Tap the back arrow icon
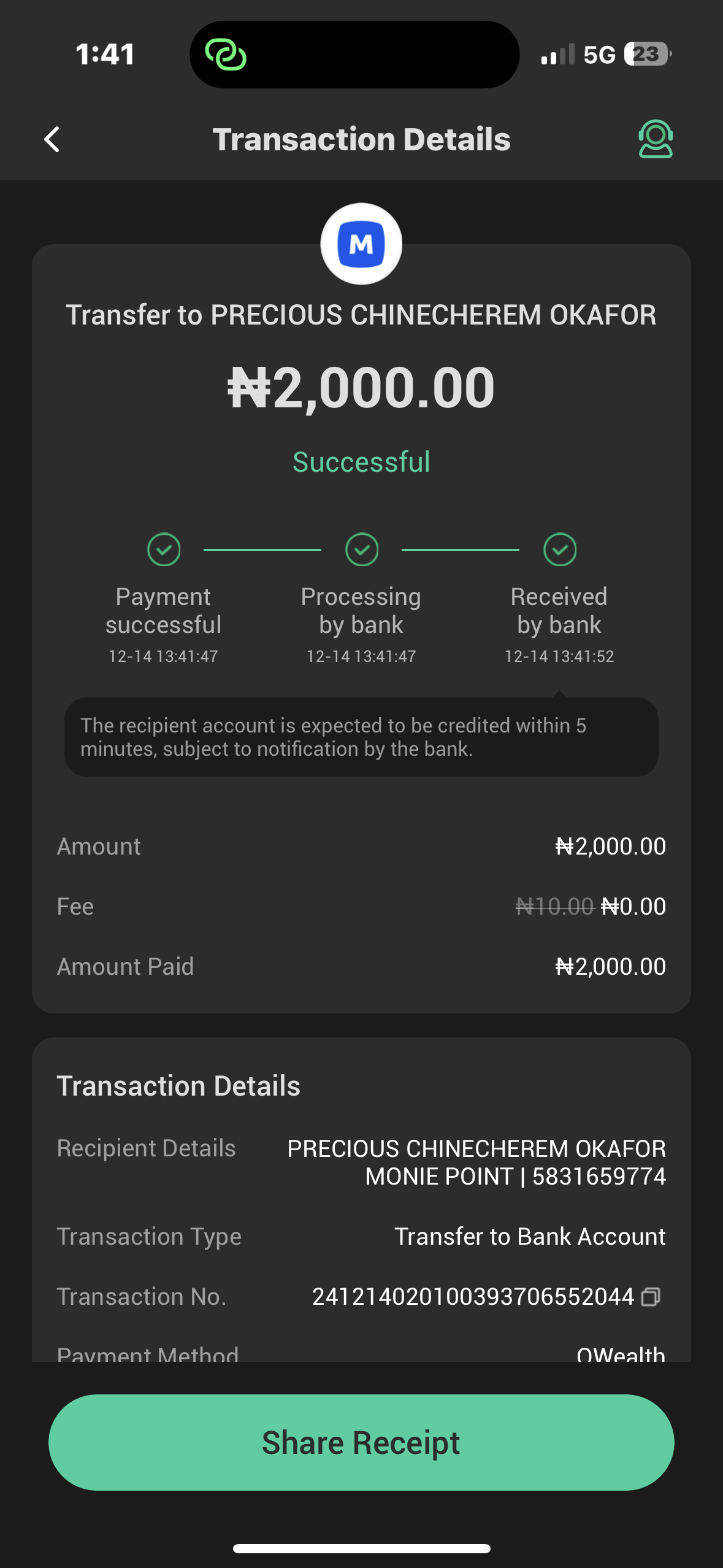 tap(53, 139)
